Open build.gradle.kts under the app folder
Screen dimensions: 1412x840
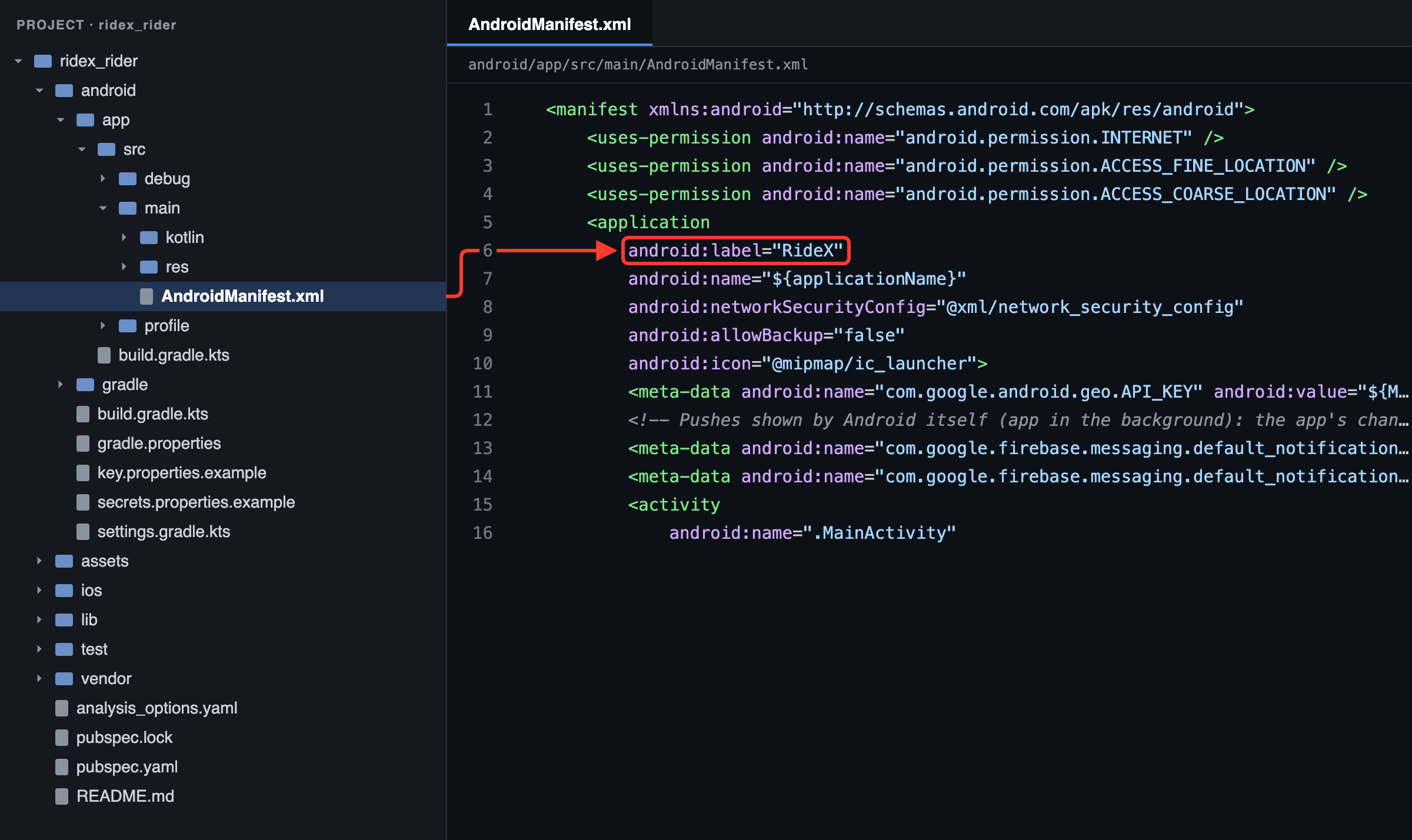click(x=174, y=355)
